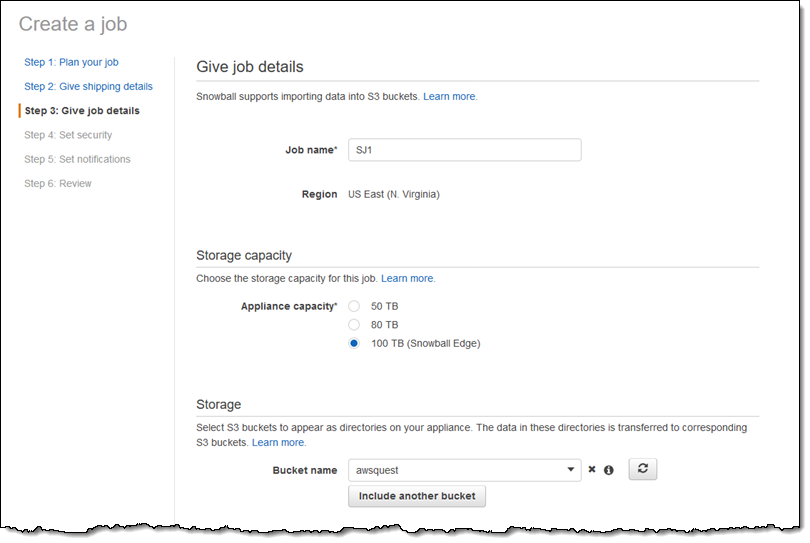The image size is (810, 543).
Task: Click the Include another bucket button
Action: pyautogui.click(x=416, y=496)
